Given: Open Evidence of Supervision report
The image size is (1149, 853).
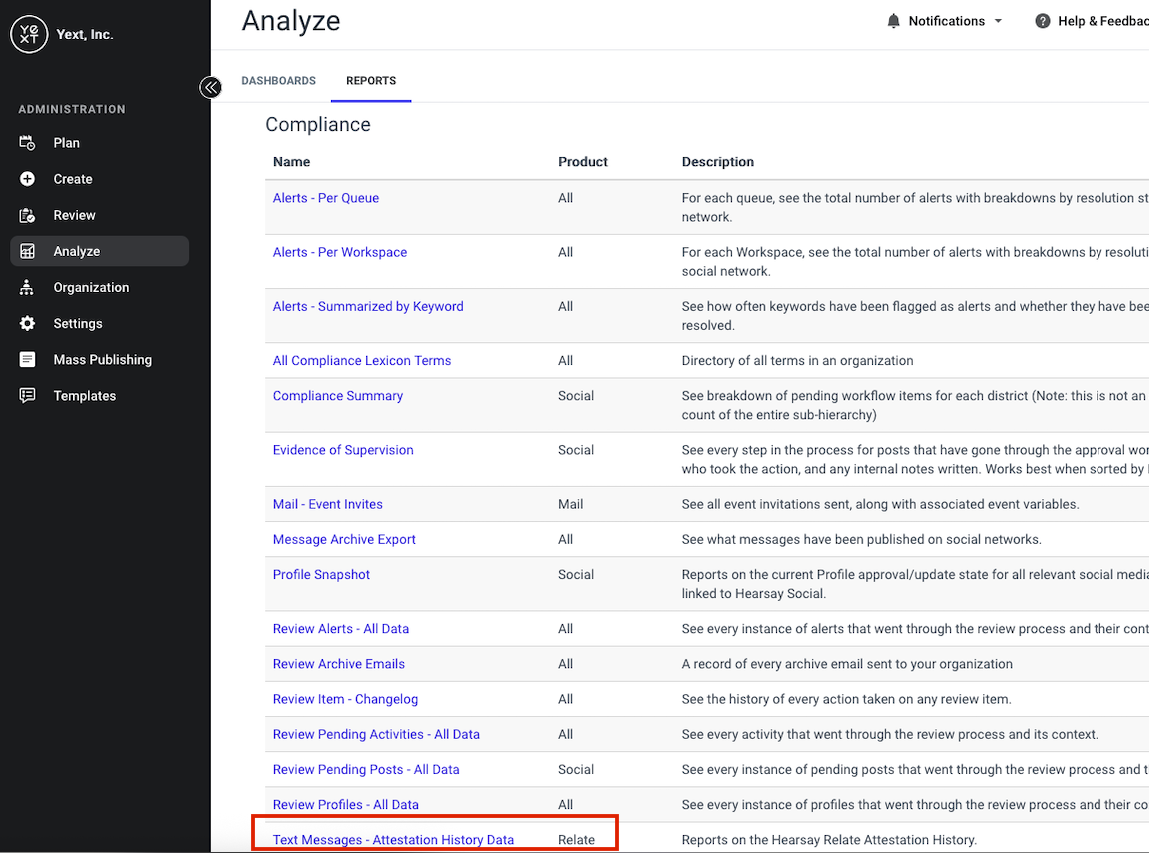Looking at the screenshot, I should 343,450.
